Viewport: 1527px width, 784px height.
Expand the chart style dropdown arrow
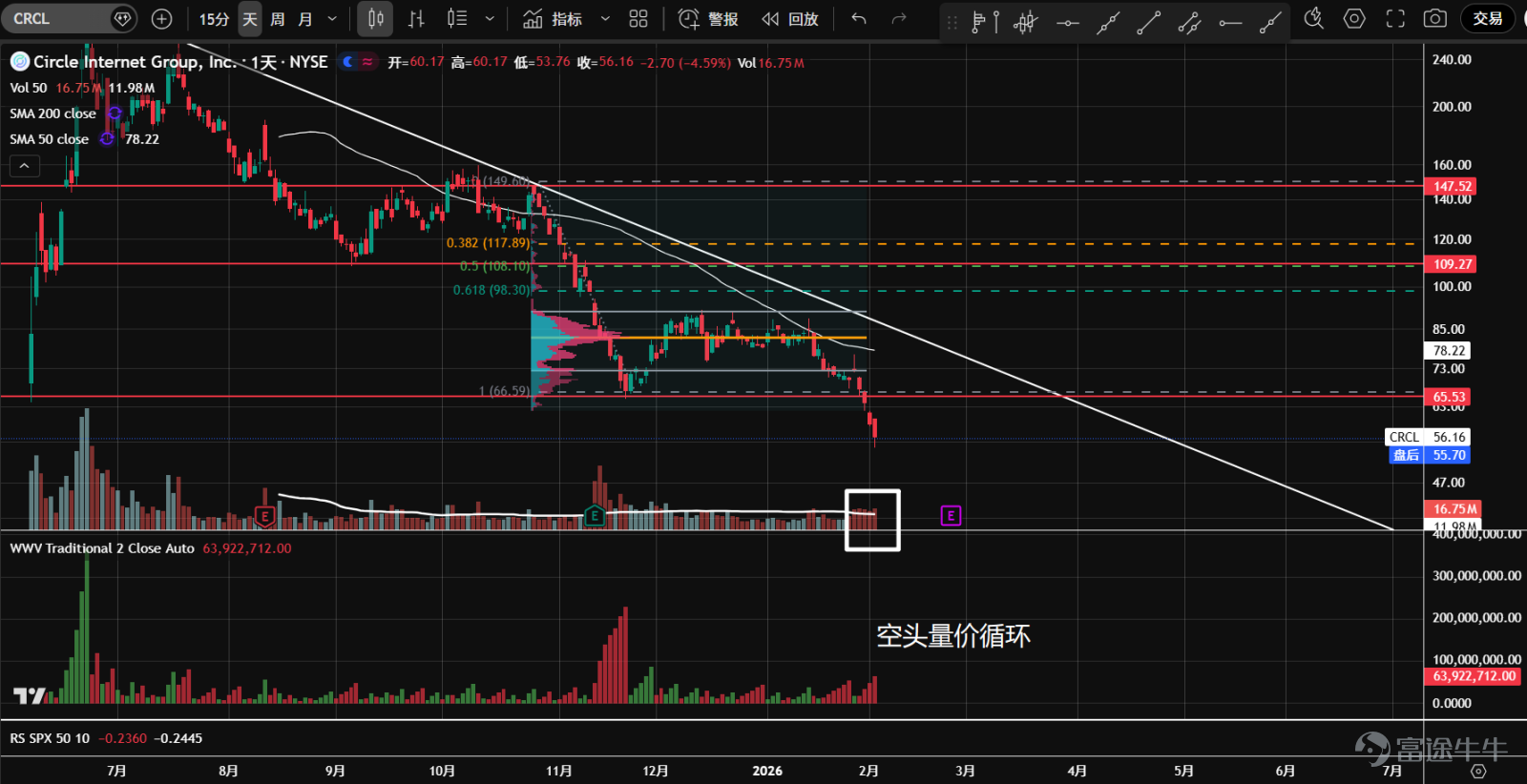(490, 19)
